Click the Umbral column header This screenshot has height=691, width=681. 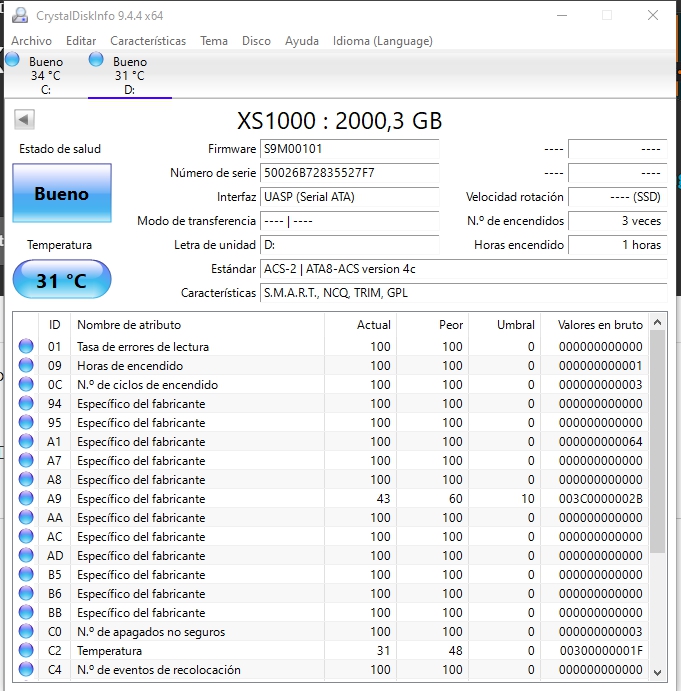tap(505, 325)
